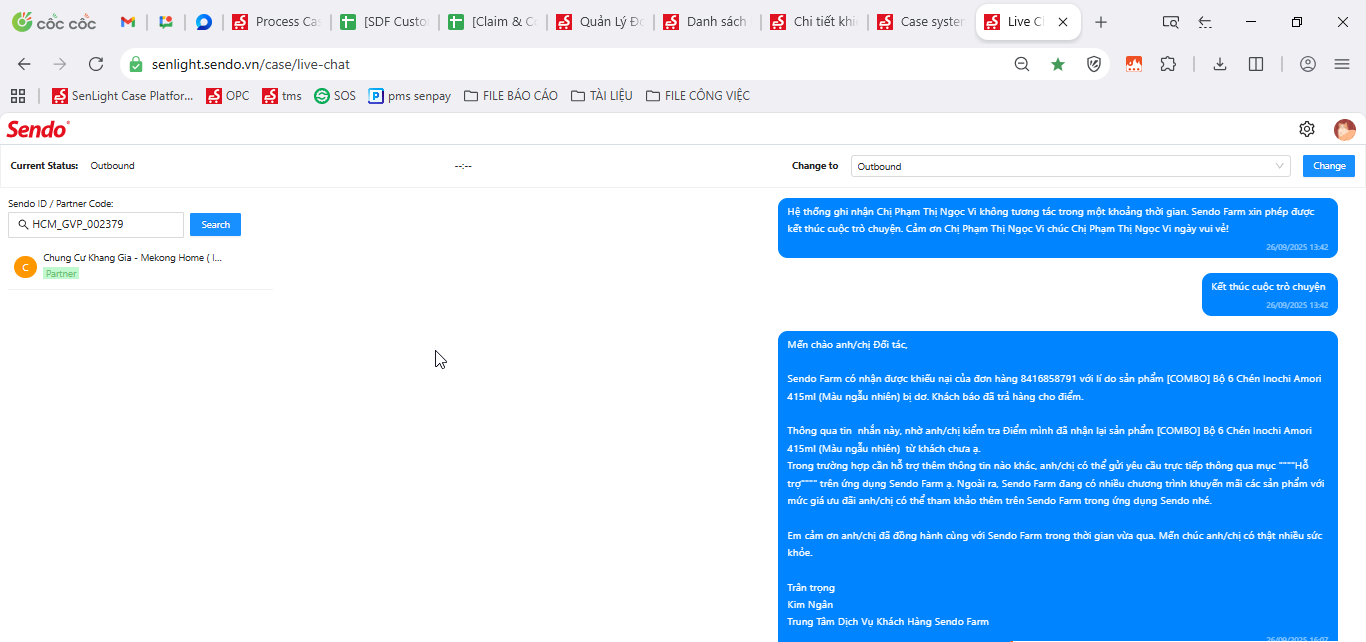Click the blue Change button

click(x=1329, y=166)
